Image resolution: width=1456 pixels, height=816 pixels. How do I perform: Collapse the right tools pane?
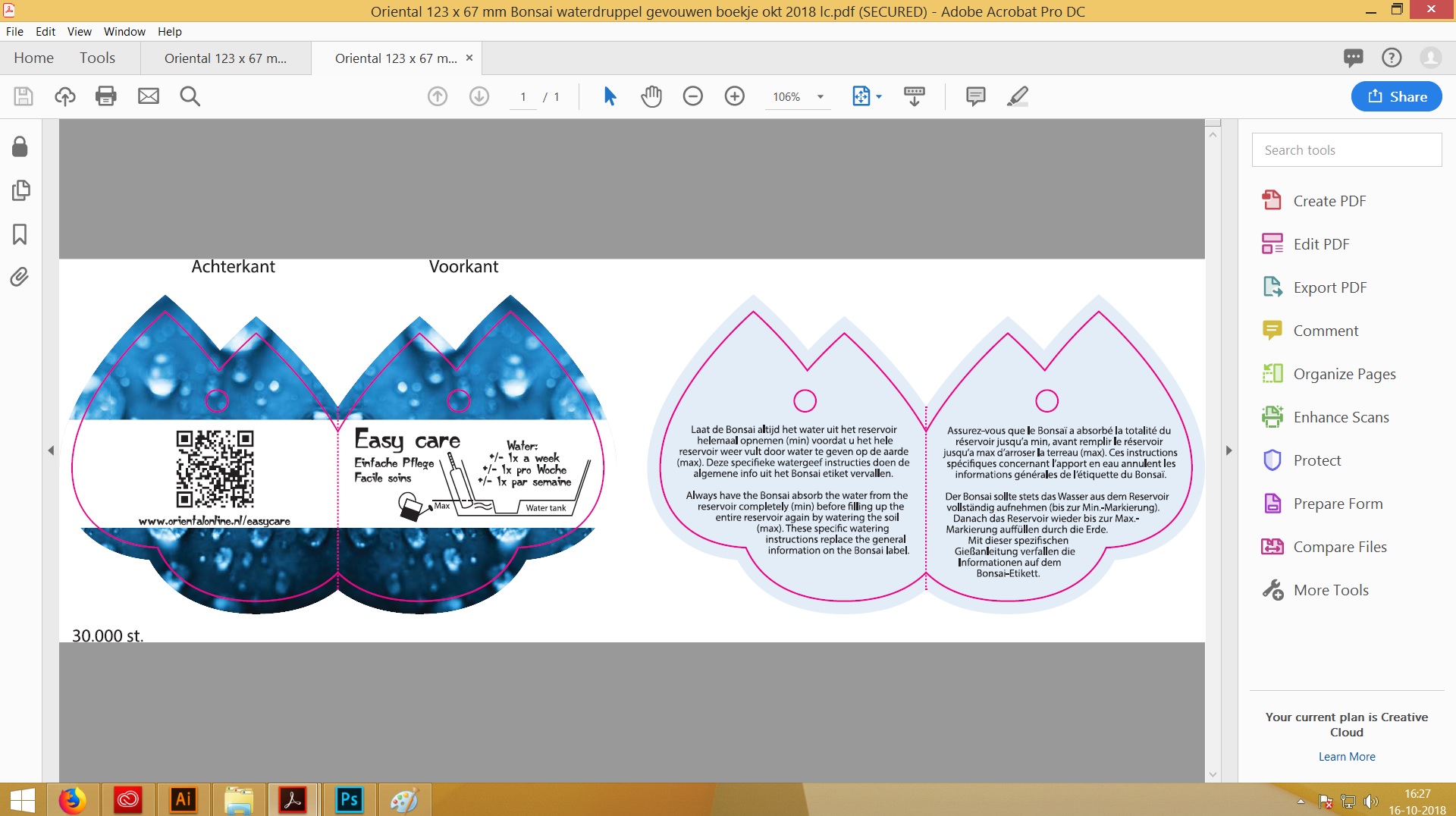pos(1229,450)
